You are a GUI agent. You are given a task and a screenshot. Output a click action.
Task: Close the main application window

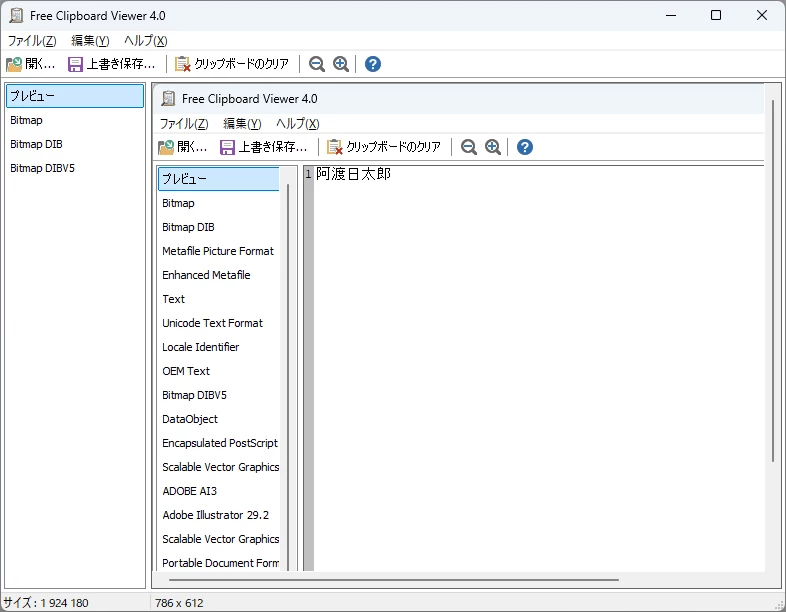[x=761, y=16]
